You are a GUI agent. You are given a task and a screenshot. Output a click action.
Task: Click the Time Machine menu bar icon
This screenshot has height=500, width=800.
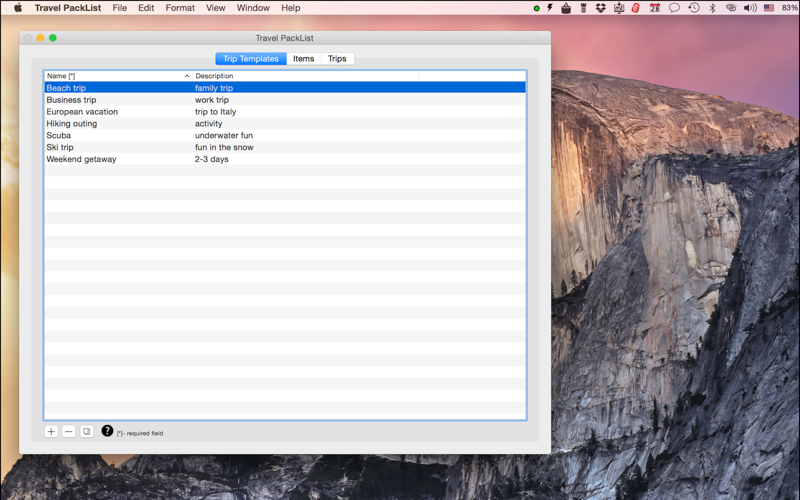click(693, 8)
